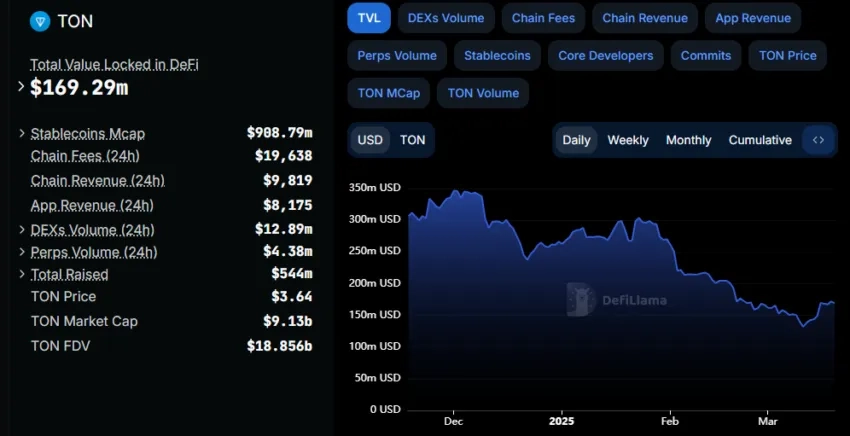Expand the Perps Volume (24h) row
850x436 pixels.
click(x=22, y=252)
